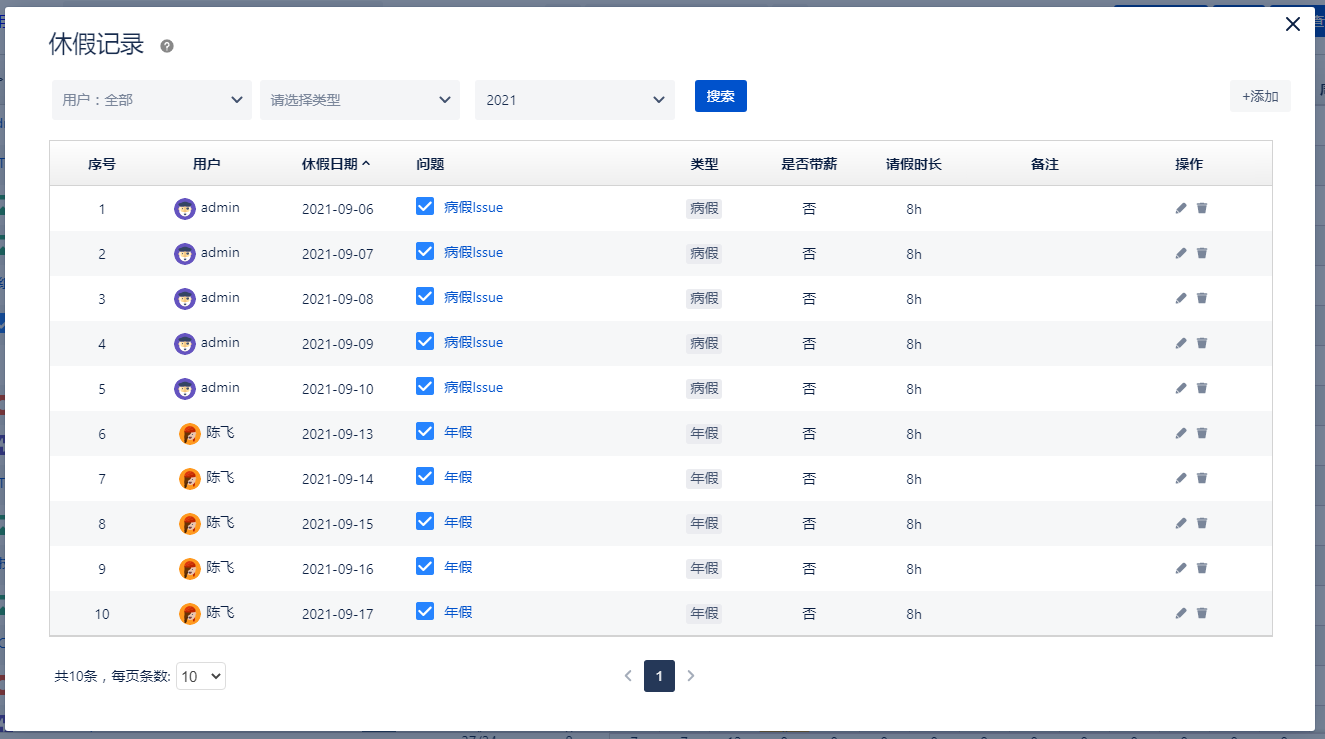Click the pencil icon in row 8

coord(1181,523)
